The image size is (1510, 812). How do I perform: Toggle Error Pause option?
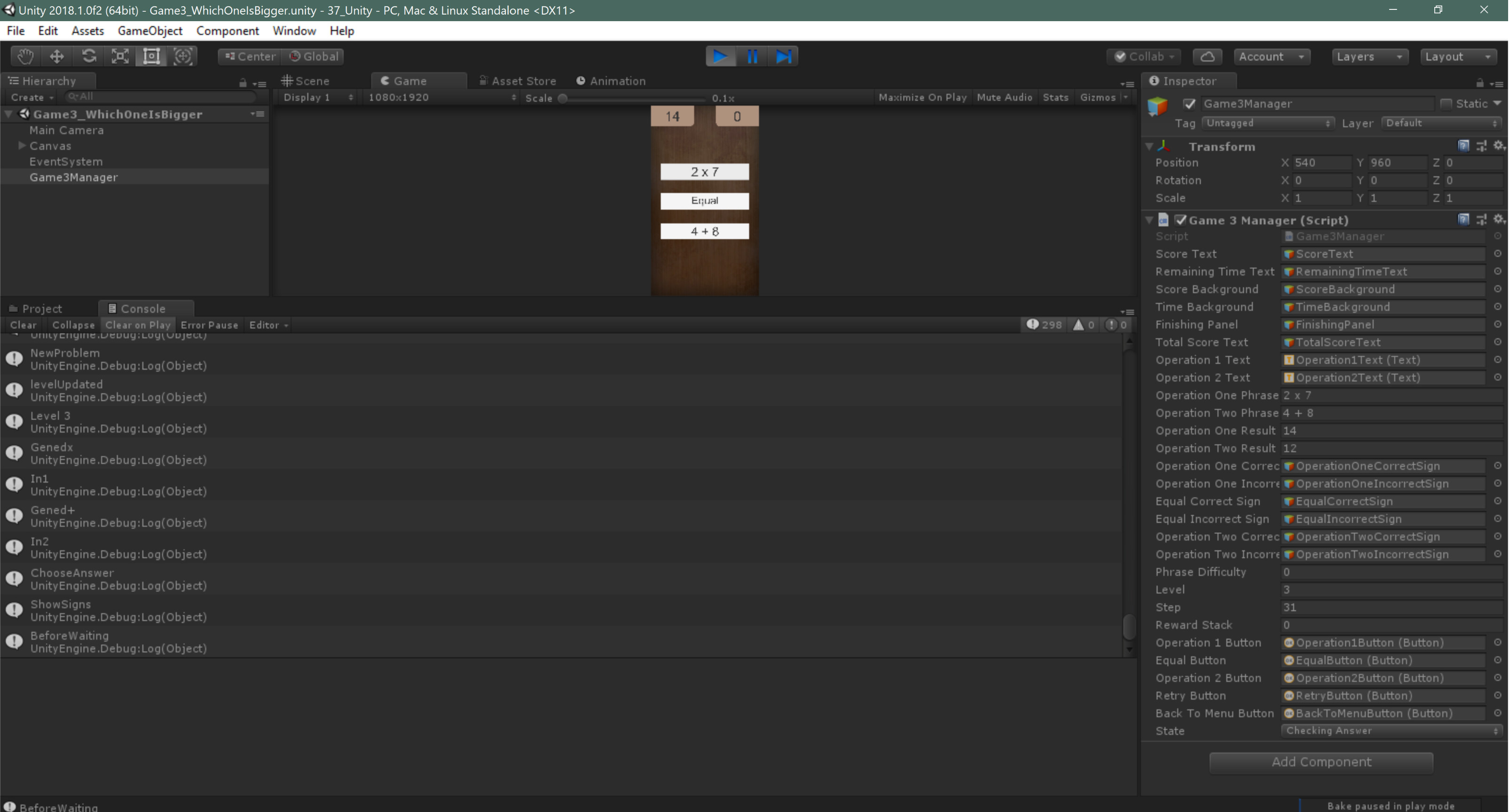(209, 325)
